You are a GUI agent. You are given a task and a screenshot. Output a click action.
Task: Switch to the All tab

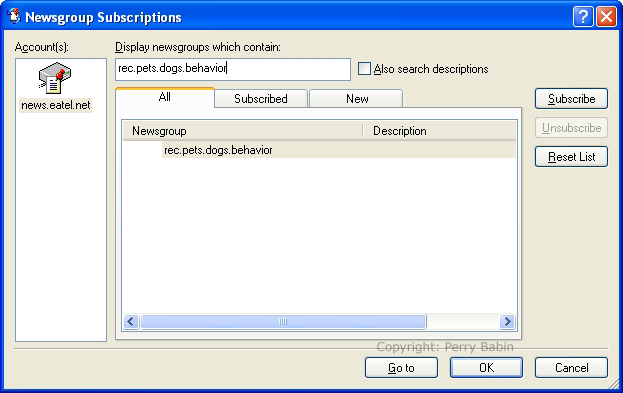click(x=165, y=97)
